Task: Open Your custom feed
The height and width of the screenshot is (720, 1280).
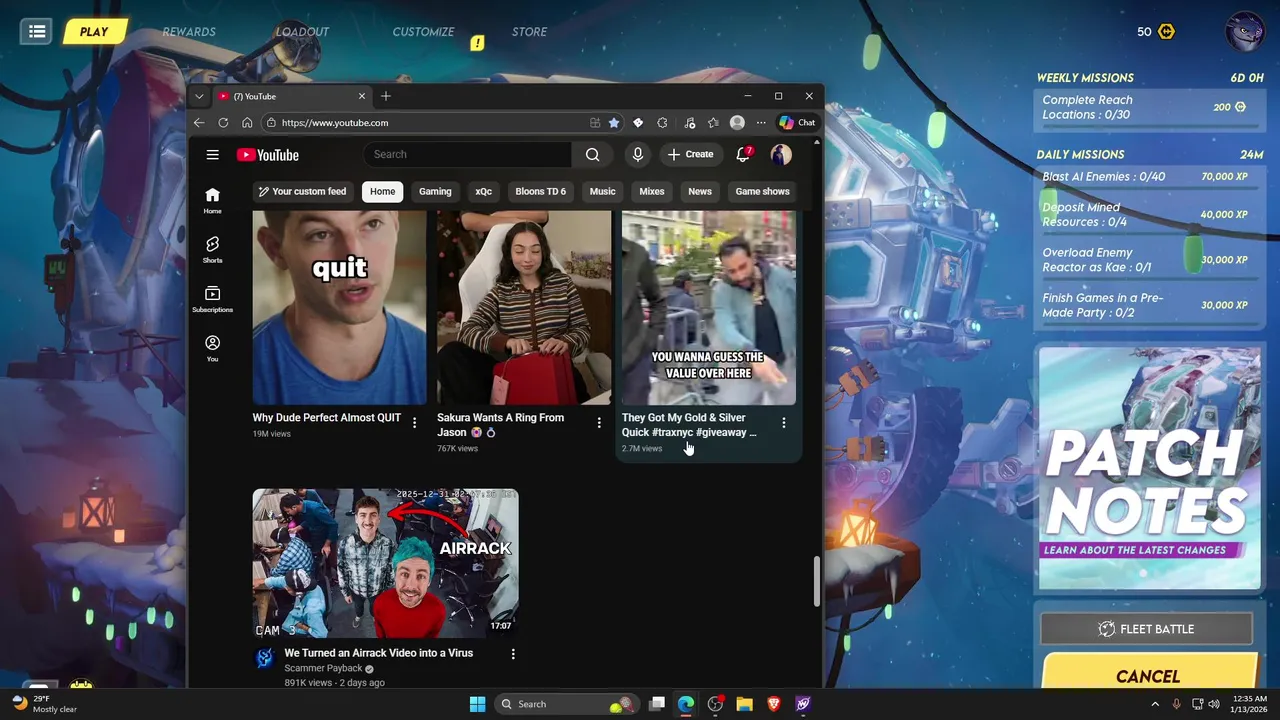Action: click(x=301, y=191)
